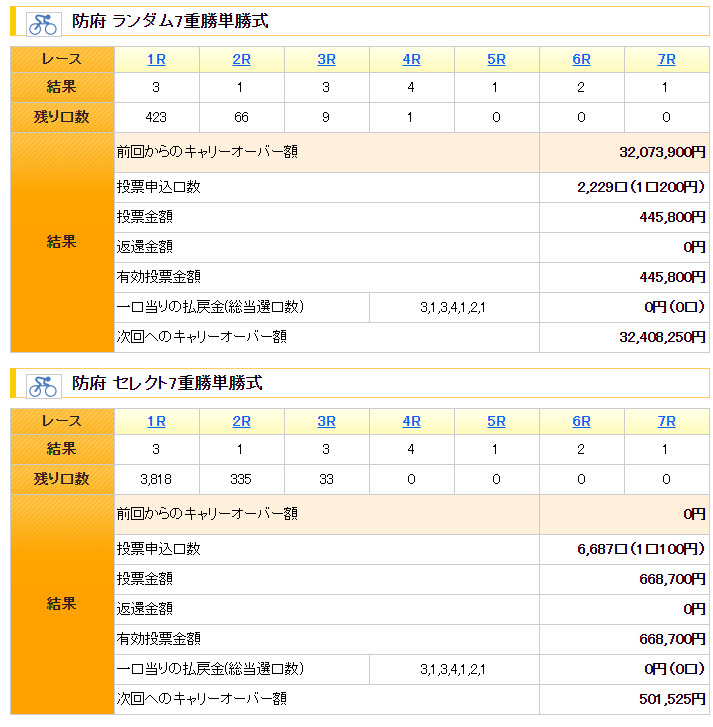713x727 pixels.
Task: Click the bicycle icon beside 防府 セレクト7重勝単勝式
Action: click(44, 385)
